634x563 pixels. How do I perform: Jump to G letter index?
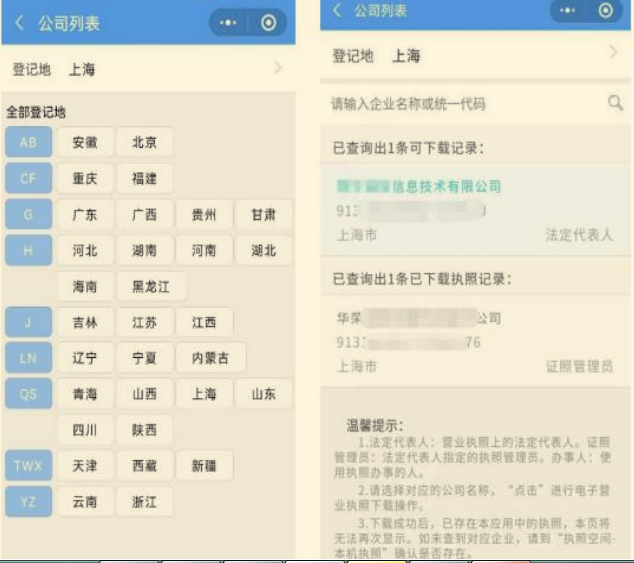click(x=28, y=214)
